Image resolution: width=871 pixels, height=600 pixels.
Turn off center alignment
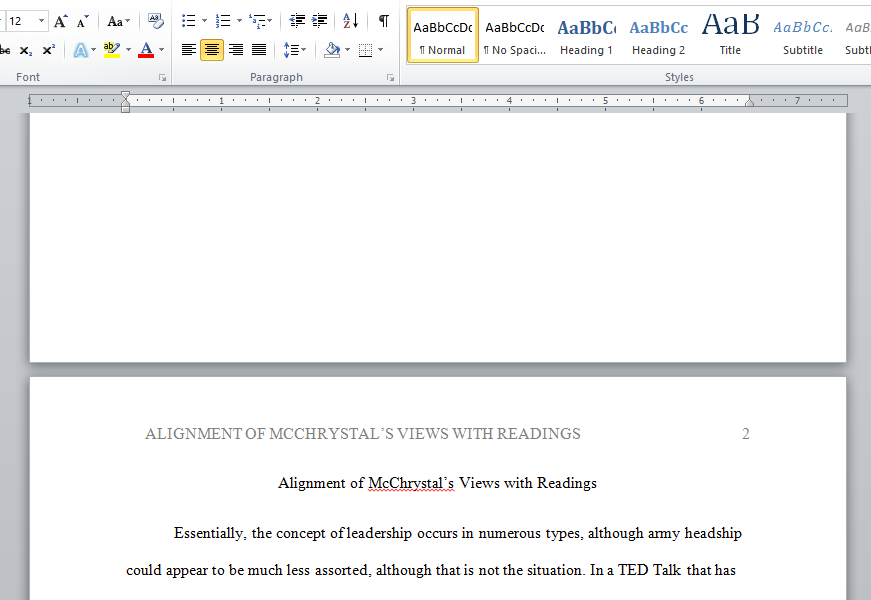[x=212, y=50]
